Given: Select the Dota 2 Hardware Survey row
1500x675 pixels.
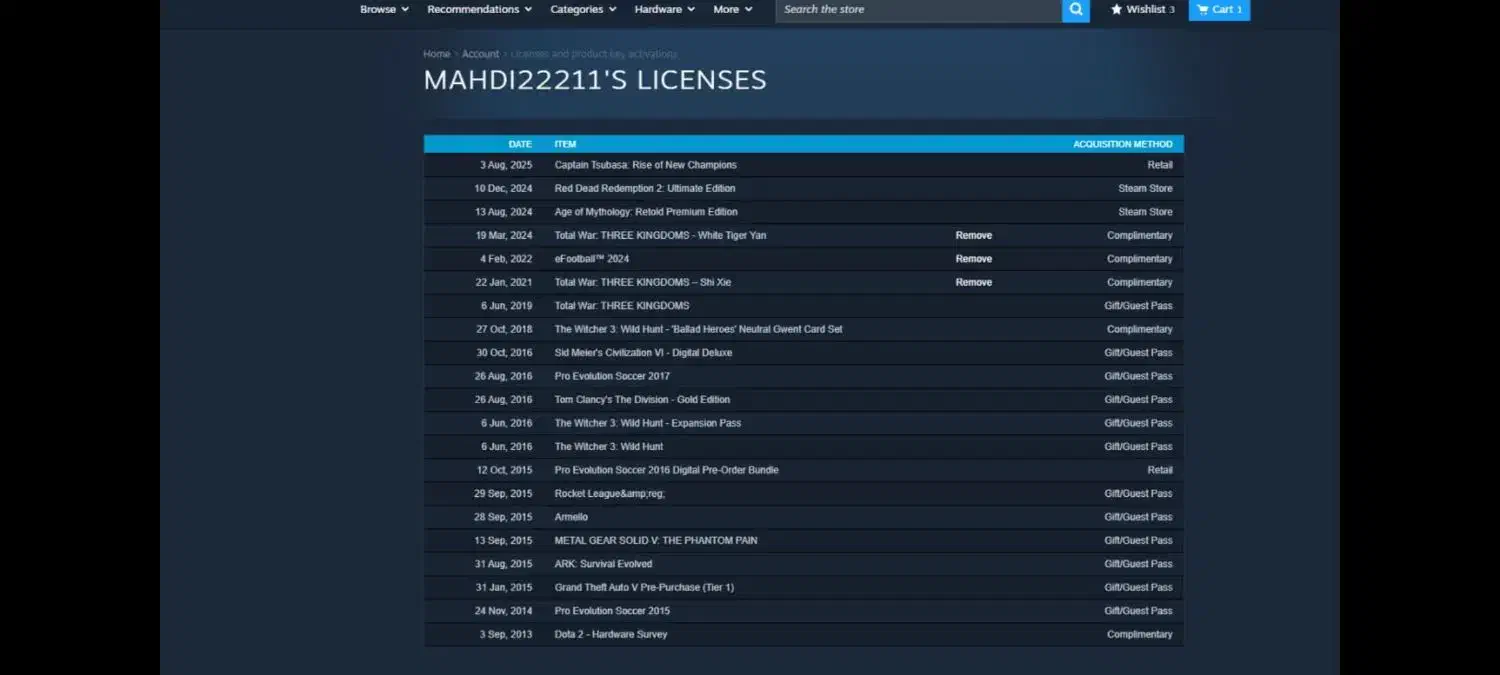Looking at the screenshot, I should pyautogui.click(x=610, y=635).
